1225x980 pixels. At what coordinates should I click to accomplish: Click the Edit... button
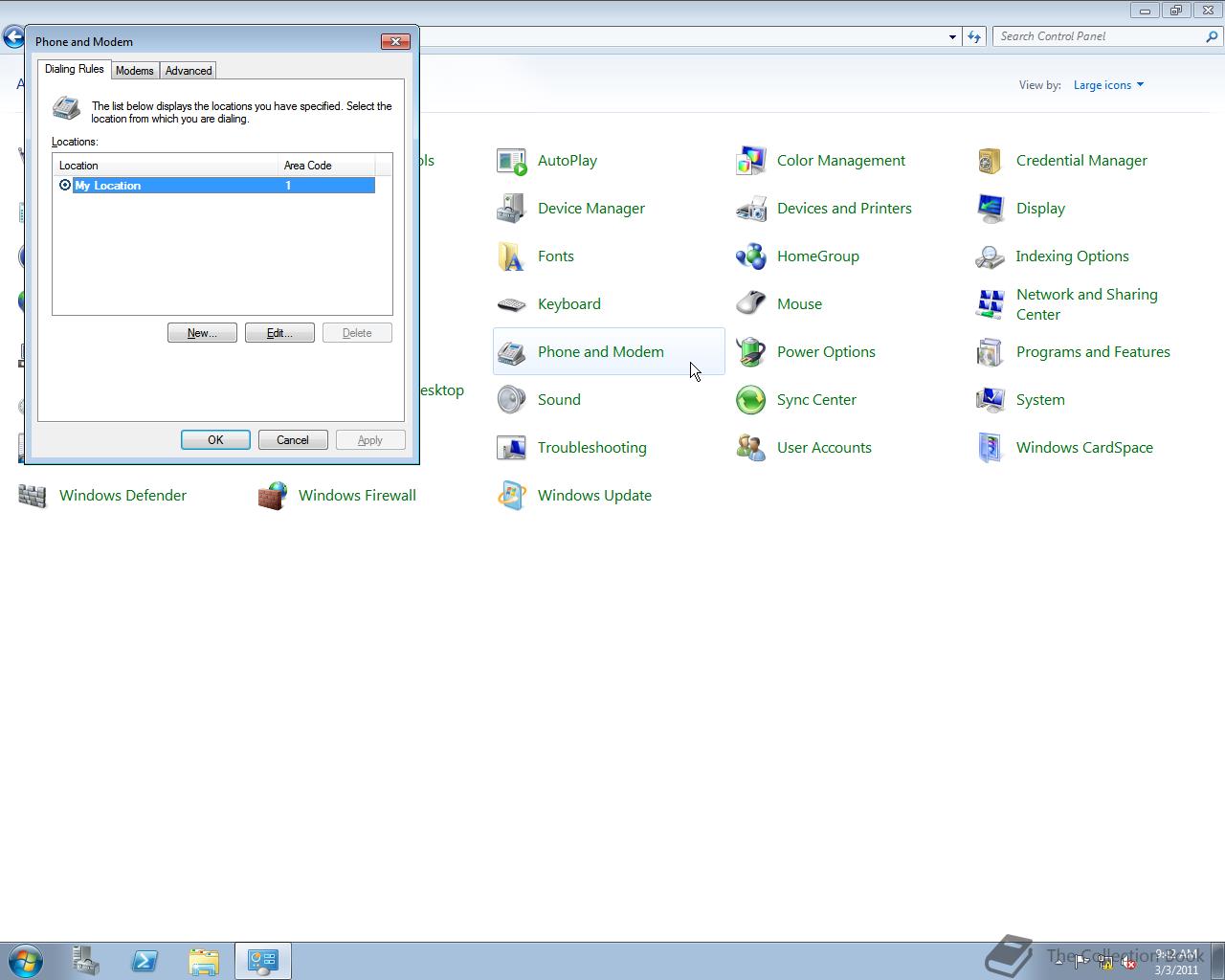point(279,333)
